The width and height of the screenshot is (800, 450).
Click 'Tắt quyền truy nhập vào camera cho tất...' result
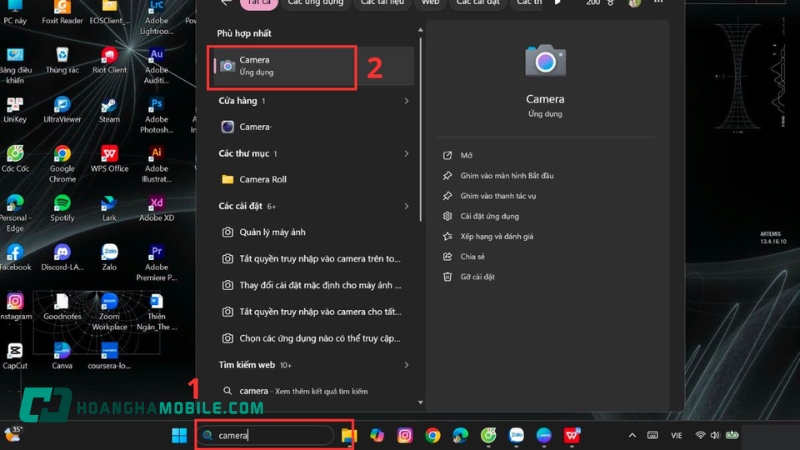coord(313,312)
